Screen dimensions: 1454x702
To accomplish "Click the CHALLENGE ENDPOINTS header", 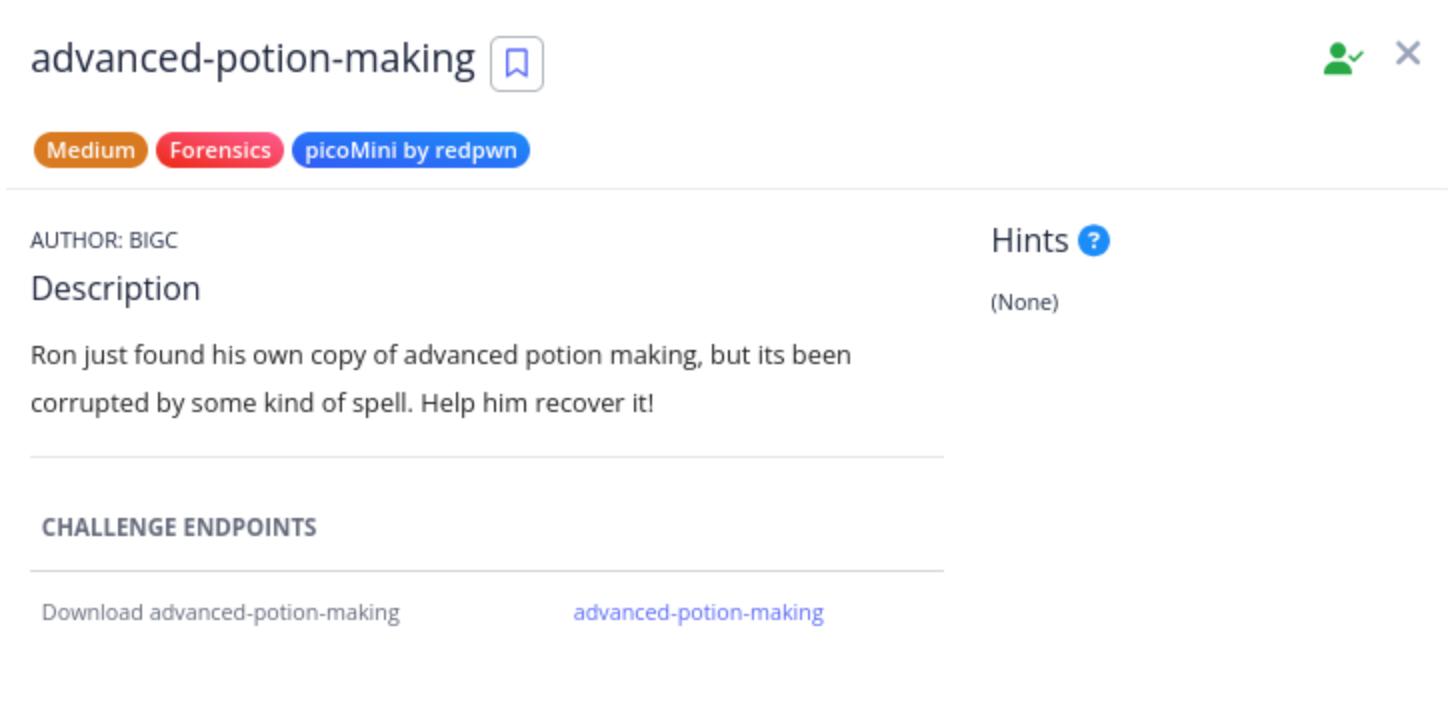I will pyautogui.click(x=179, y=527).
